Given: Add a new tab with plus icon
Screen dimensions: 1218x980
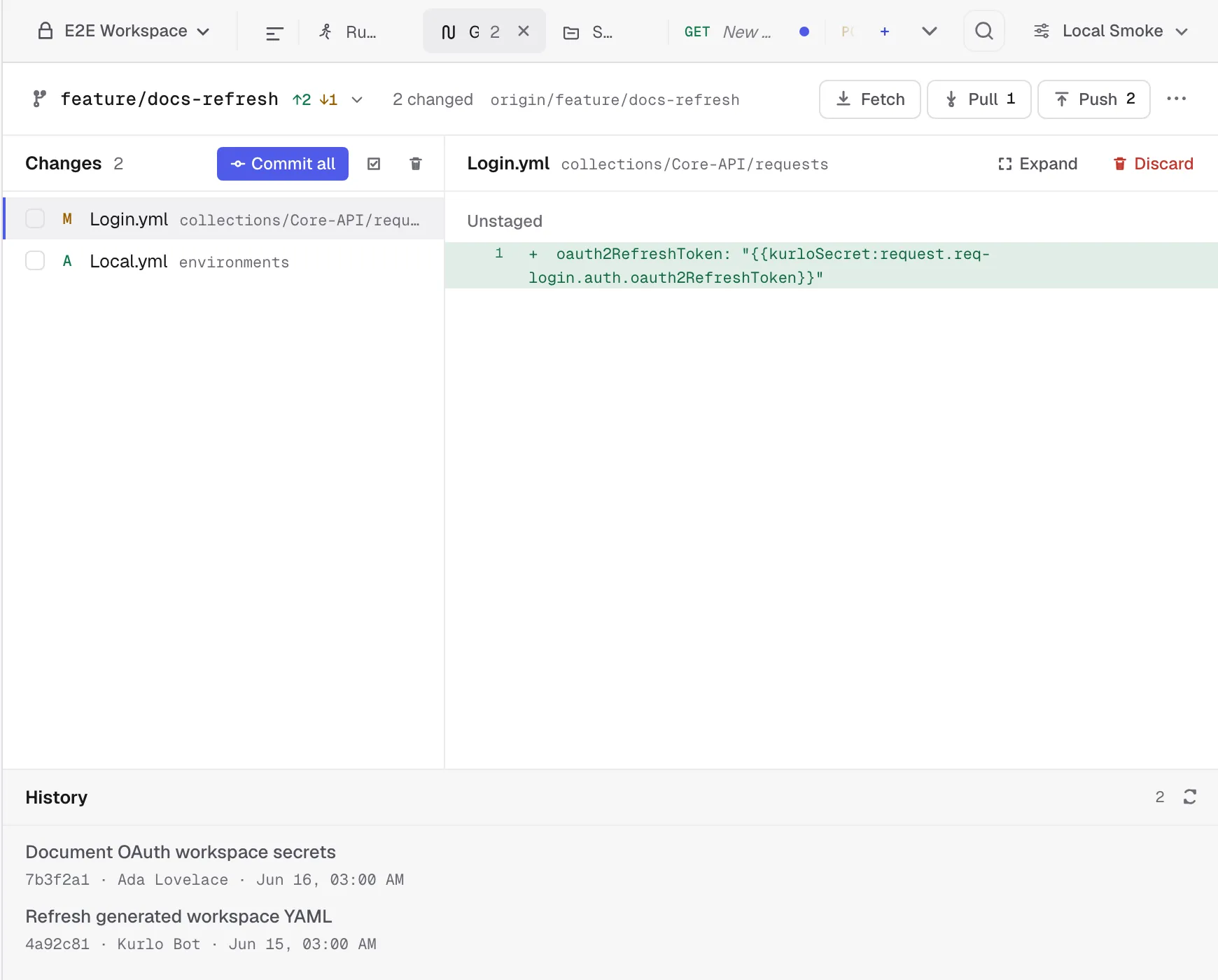Looking at the screenshot, I should point(885,31).
